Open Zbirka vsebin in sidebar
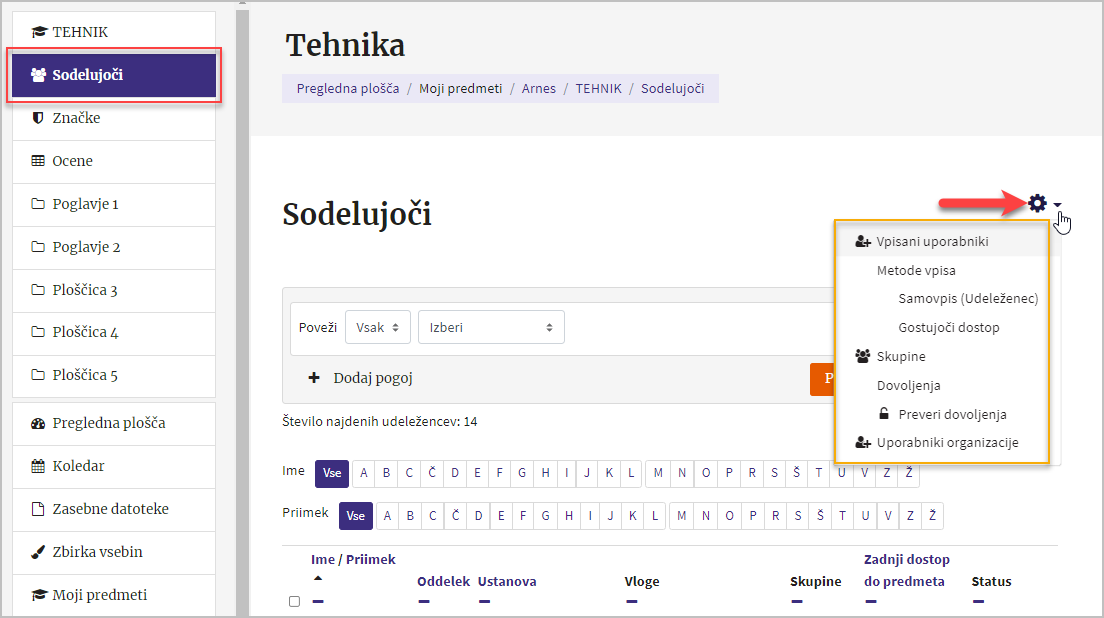 (114, 552)
